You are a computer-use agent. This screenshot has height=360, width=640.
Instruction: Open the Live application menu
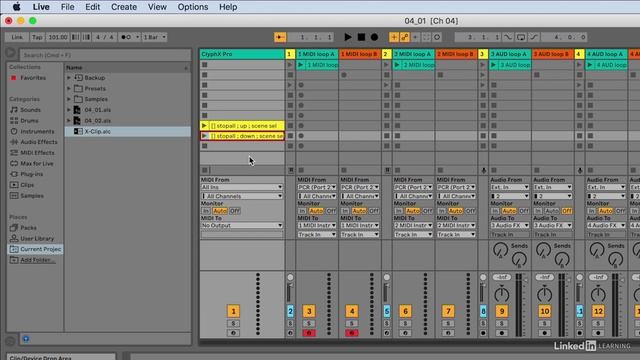coord(41,7)
